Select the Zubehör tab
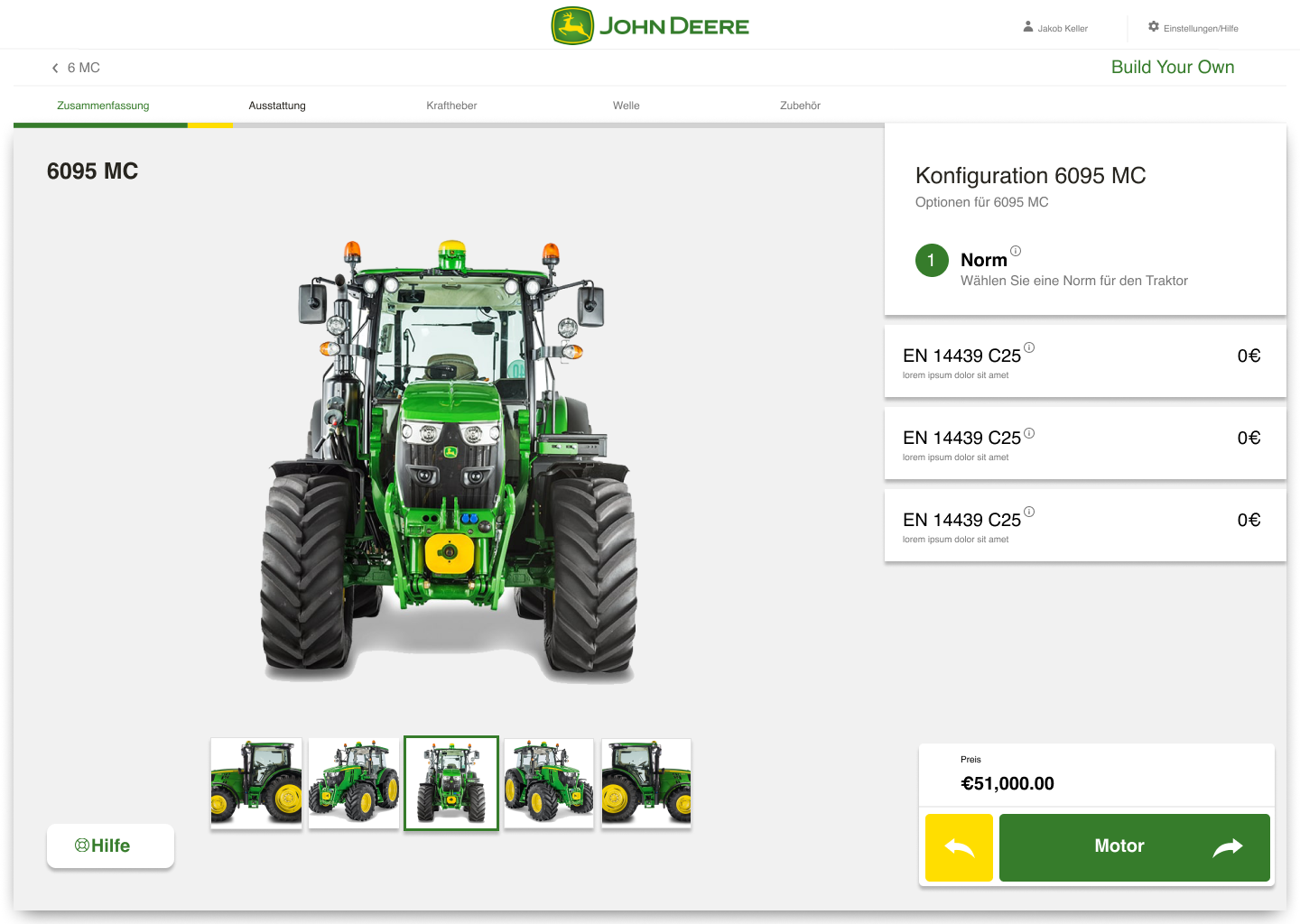This screenshot has height=924, width=1300. [x=800, y=106]
